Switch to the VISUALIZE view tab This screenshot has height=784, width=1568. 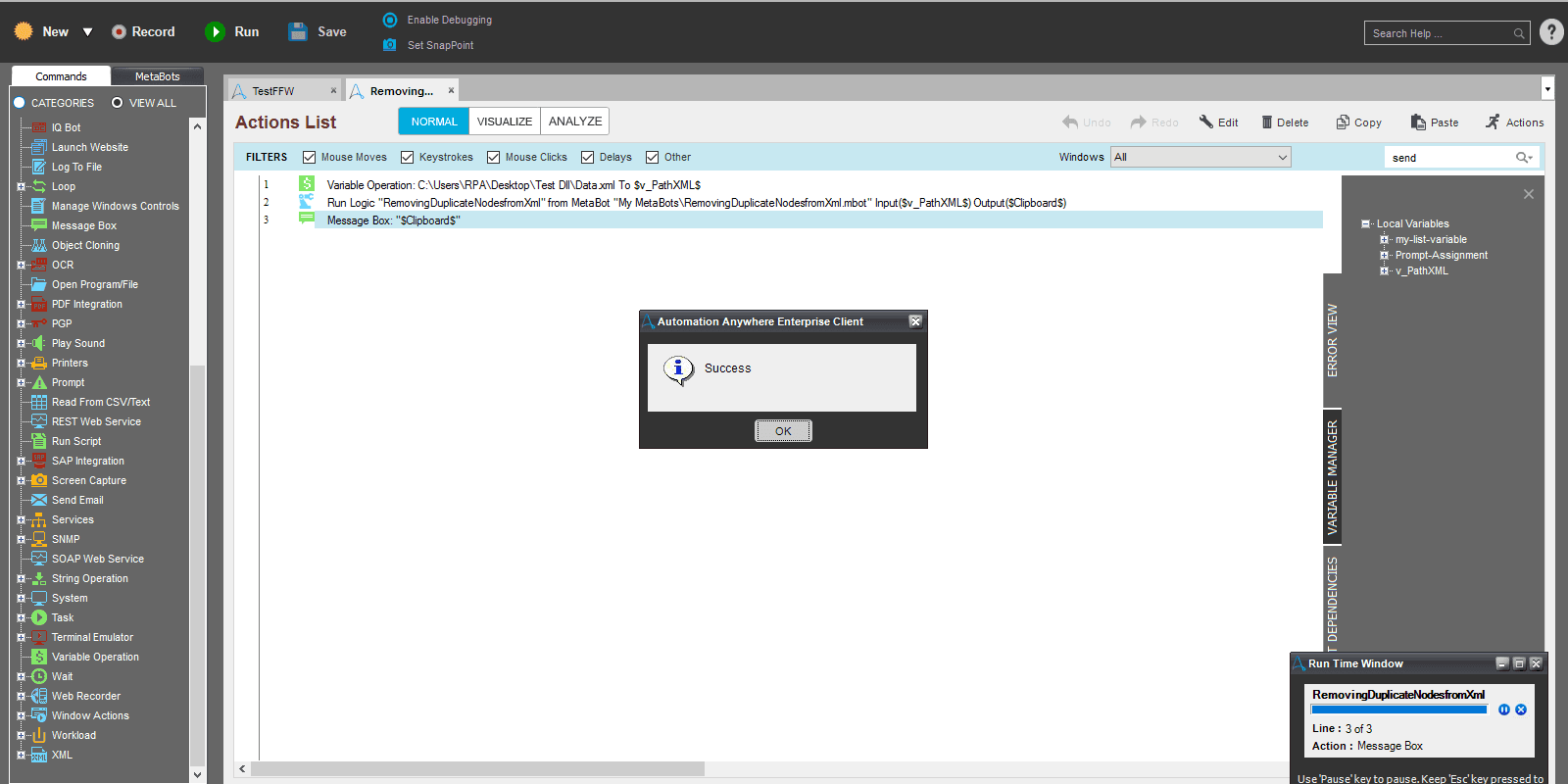tap(505, 122)
